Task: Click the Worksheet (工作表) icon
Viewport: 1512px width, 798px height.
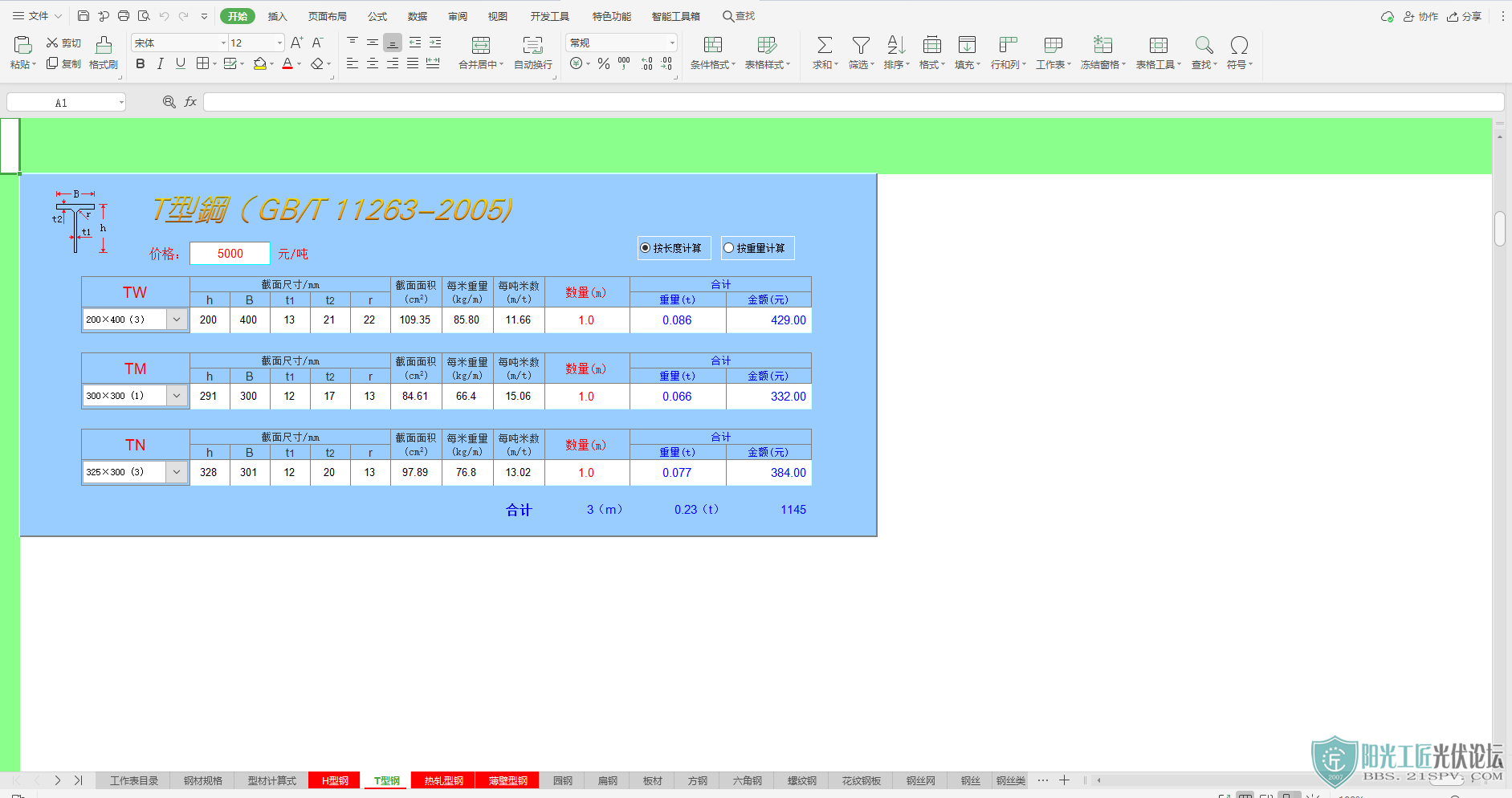Action: (1054, 45)
